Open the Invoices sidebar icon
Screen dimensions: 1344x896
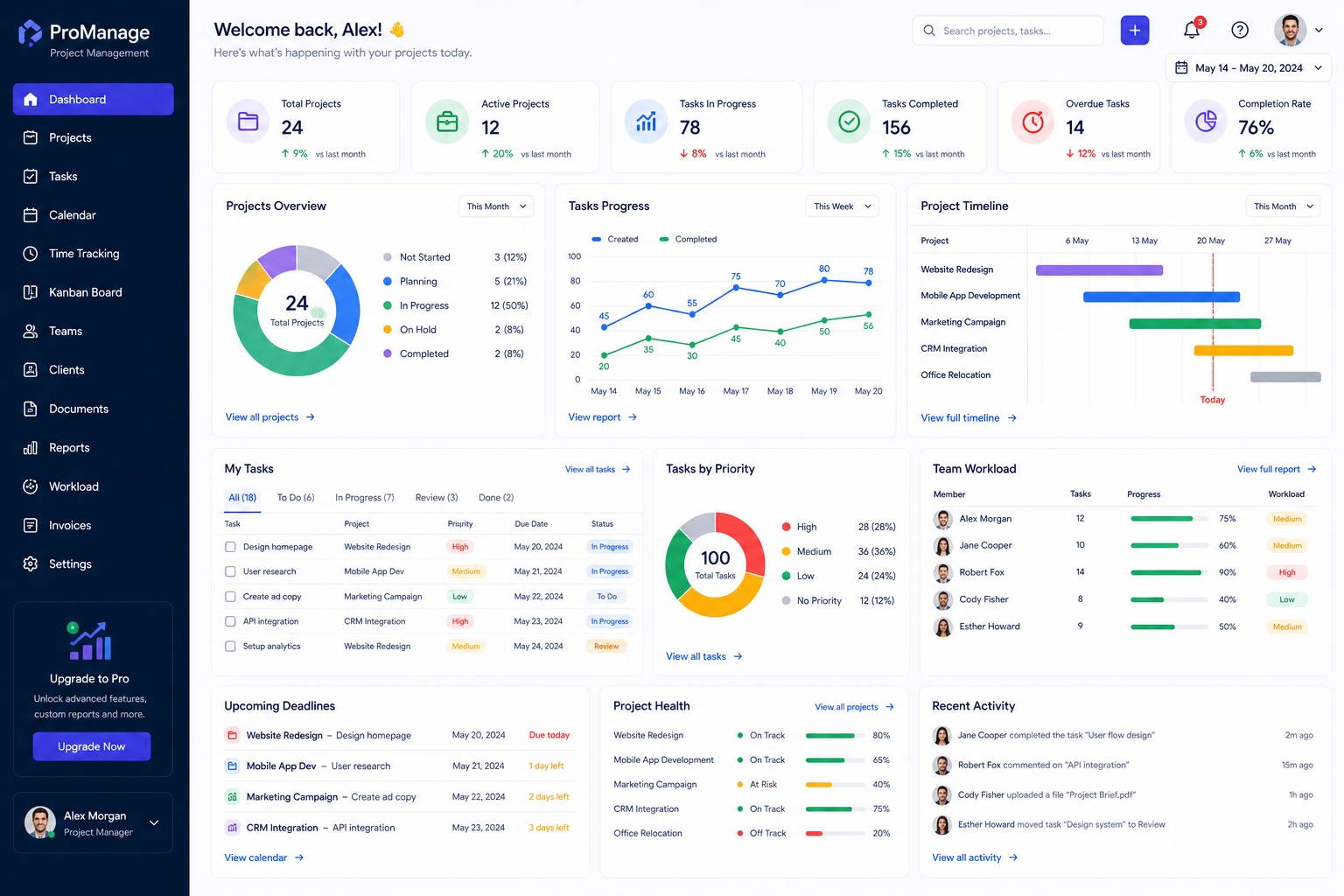point(31,525)
